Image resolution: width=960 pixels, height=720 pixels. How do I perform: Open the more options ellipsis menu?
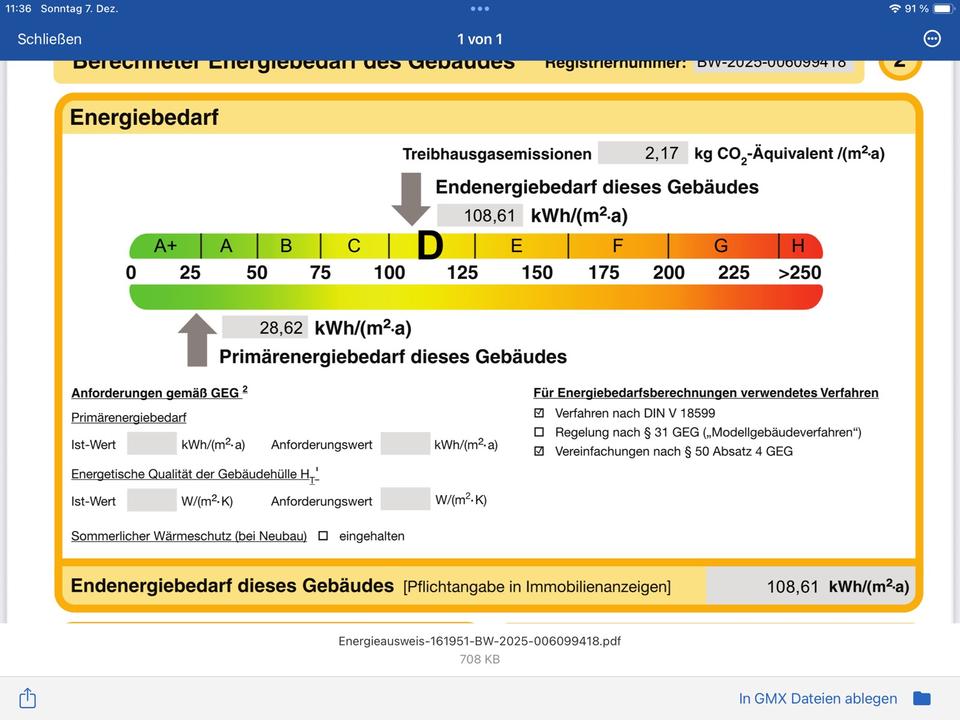(932, 39)
